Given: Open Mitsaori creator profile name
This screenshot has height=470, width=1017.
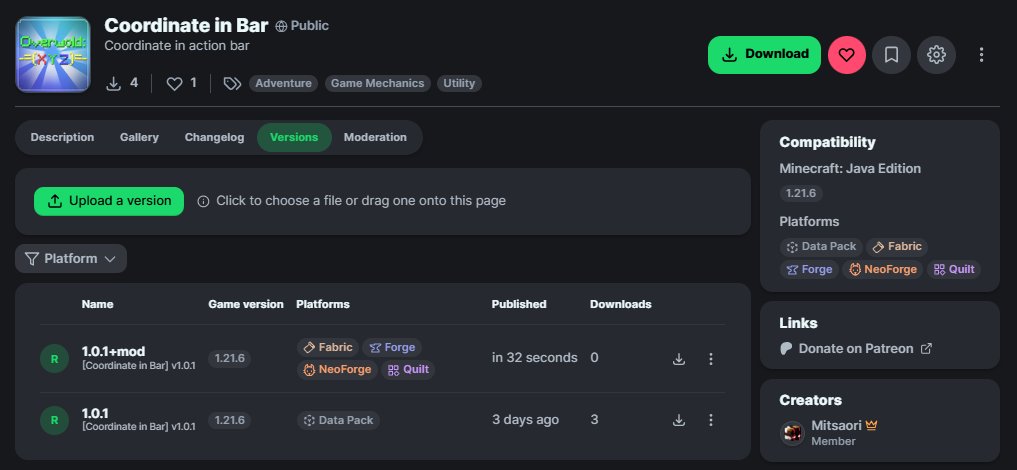Looking at the screenshot, I should (x=836, y=426).
